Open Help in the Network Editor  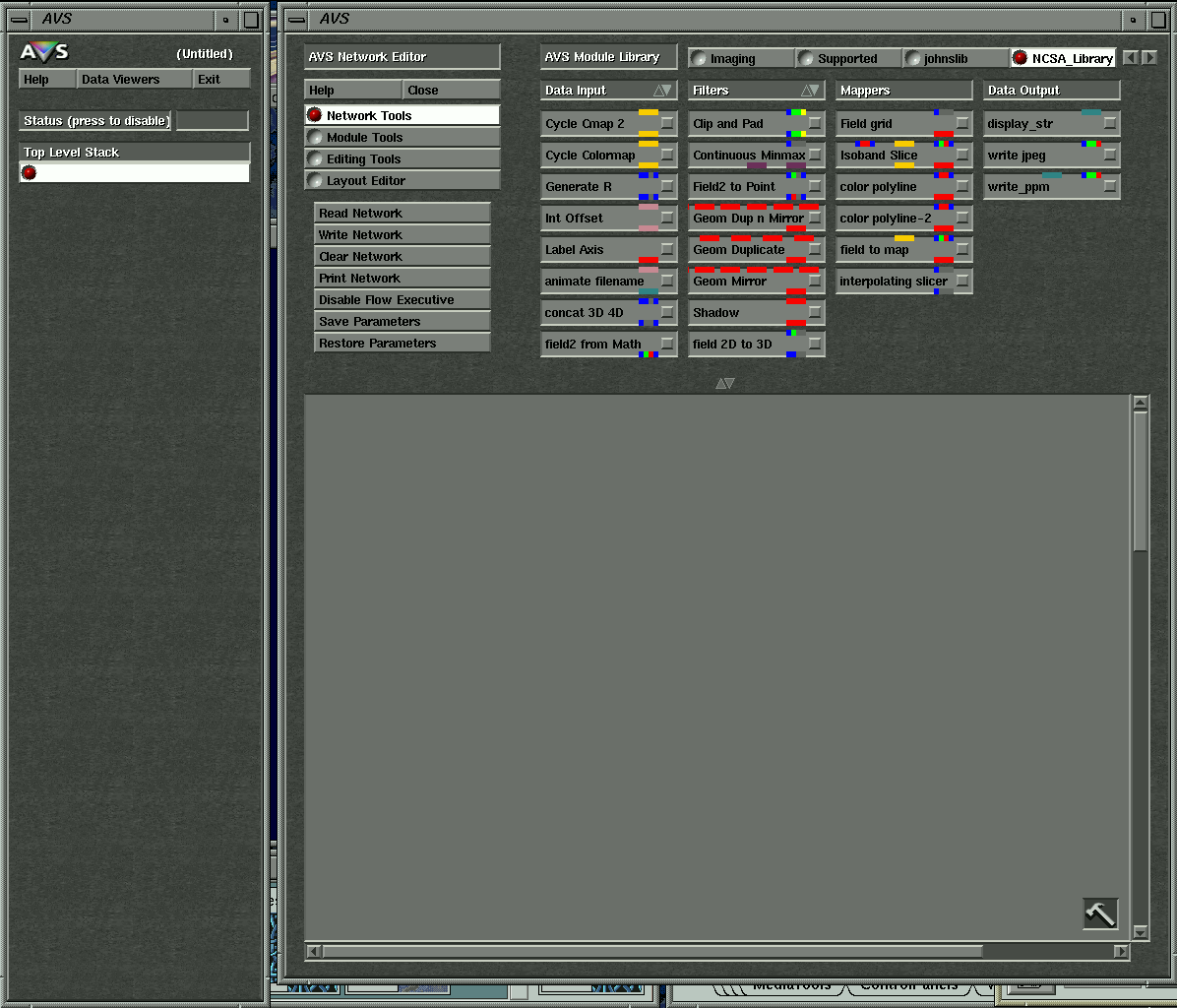[x=352, y=90]
